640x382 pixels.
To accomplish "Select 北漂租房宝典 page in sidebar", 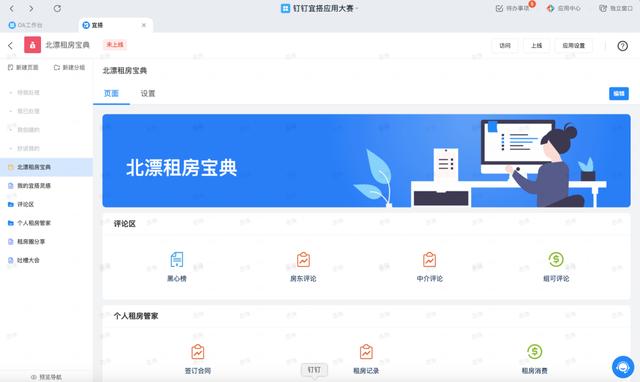I will click(46, 167).
